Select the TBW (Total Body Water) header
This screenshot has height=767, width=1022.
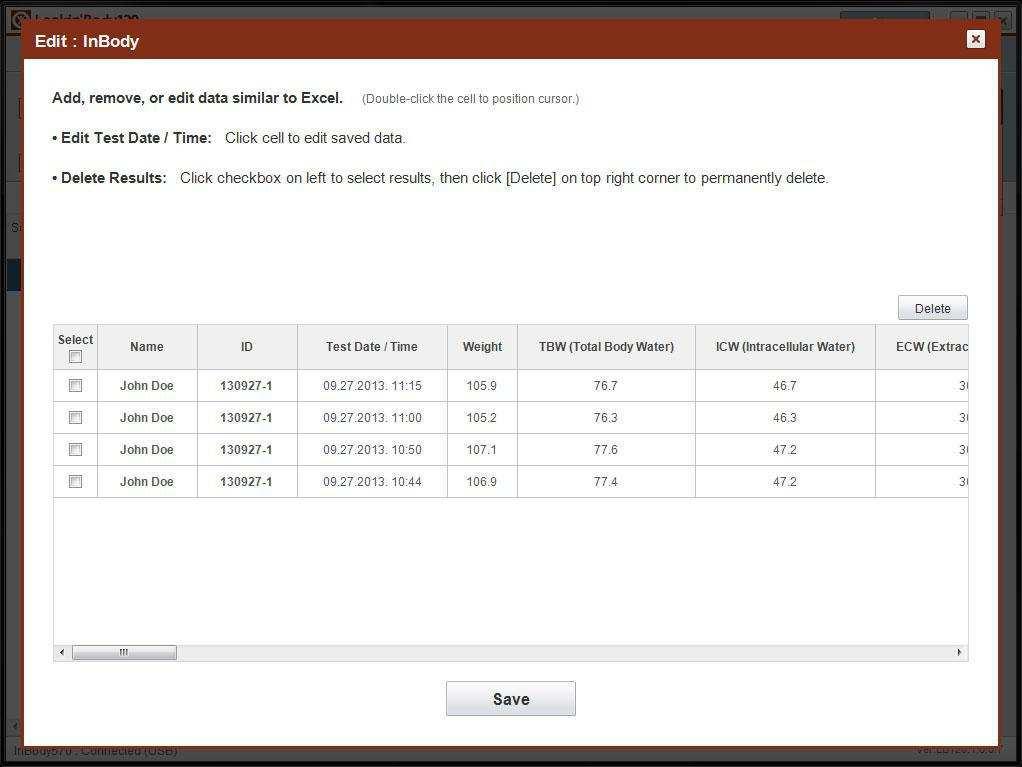(606, 347)
